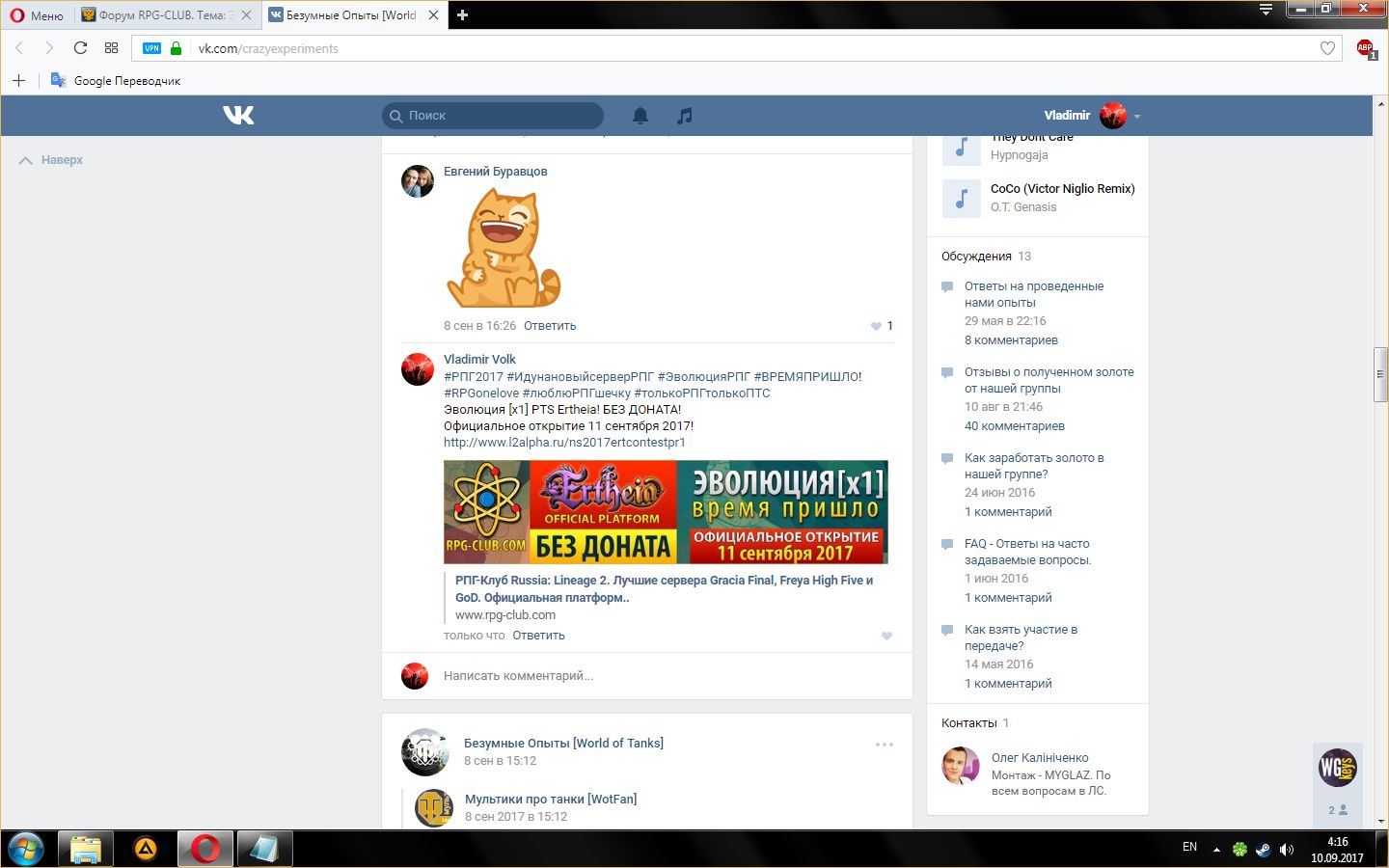The image size is (1389, 868).
Task: Click the green security lock icon
Action: 176,48
